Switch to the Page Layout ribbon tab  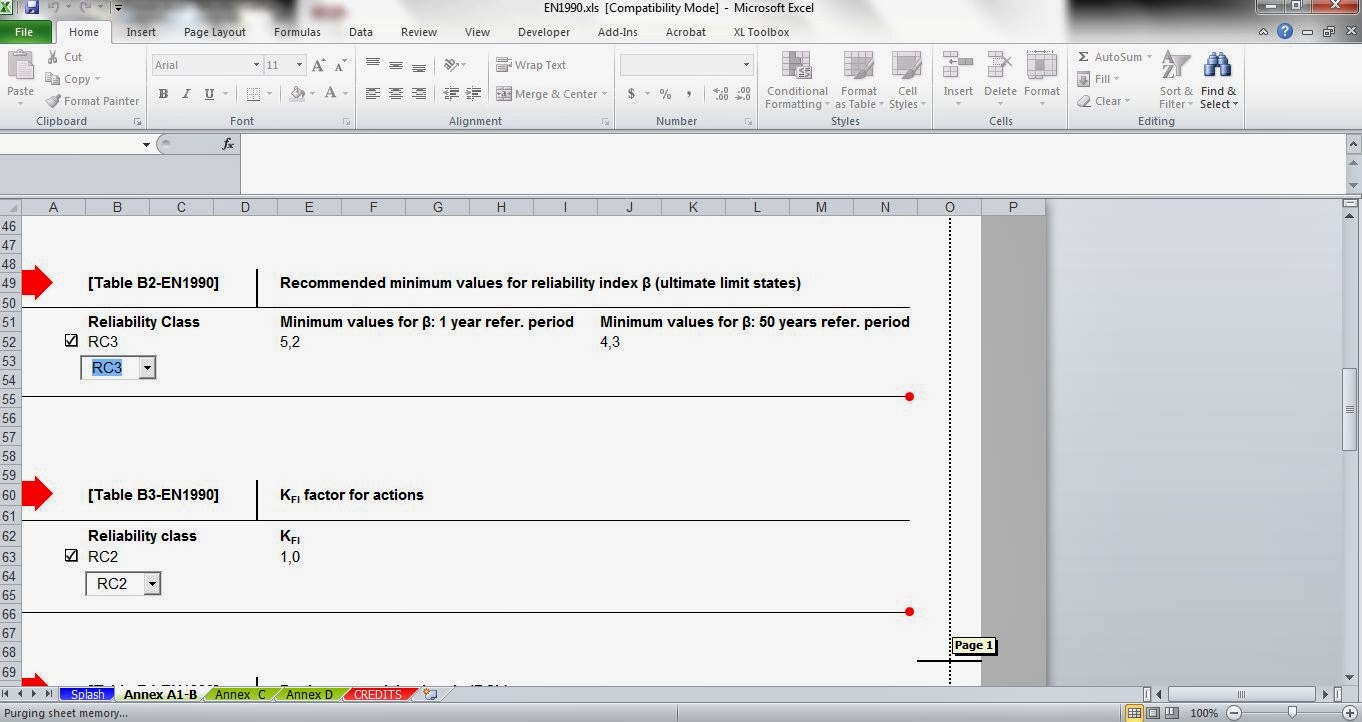[215, 32]
